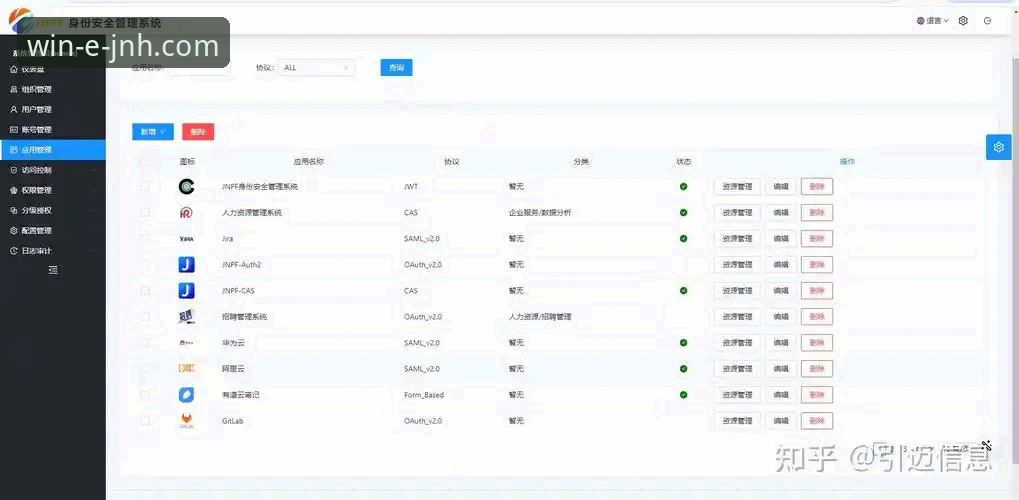Image resolution: width=1019 pixels, height=500 pixels.
Task: Tick the checkbox for Jira row
Action: click(145, 239)
